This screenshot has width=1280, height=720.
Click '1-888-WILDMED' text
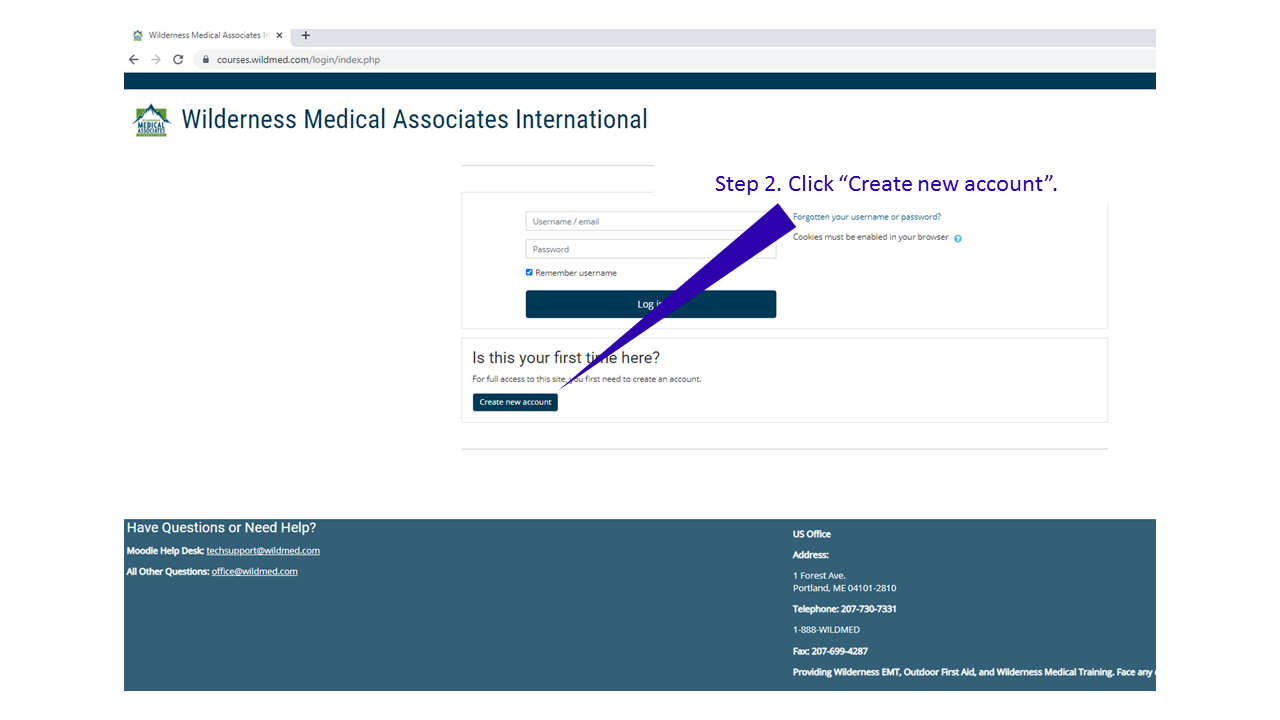pyautogui.click(x=826, y=630)
